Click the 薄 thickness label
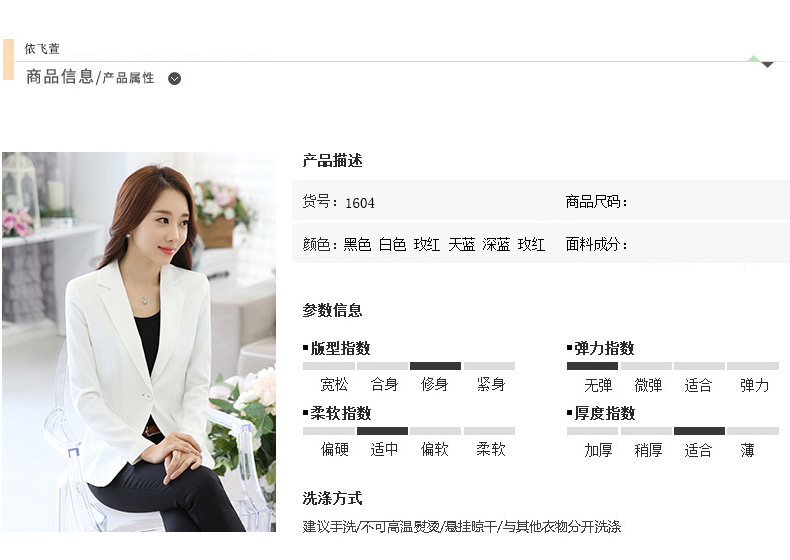 (747, 450)
